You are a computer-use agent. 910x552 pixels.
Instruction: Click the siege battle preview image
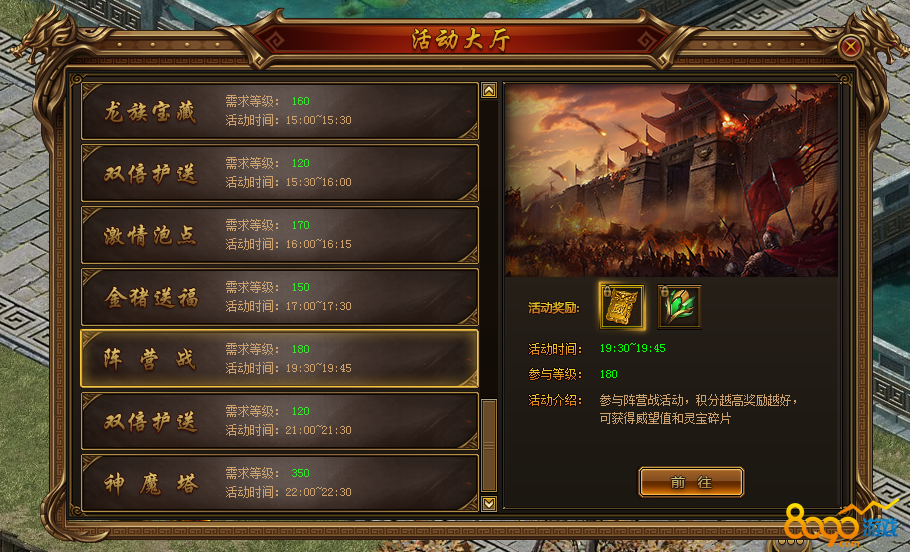click(x=671, y=180)
